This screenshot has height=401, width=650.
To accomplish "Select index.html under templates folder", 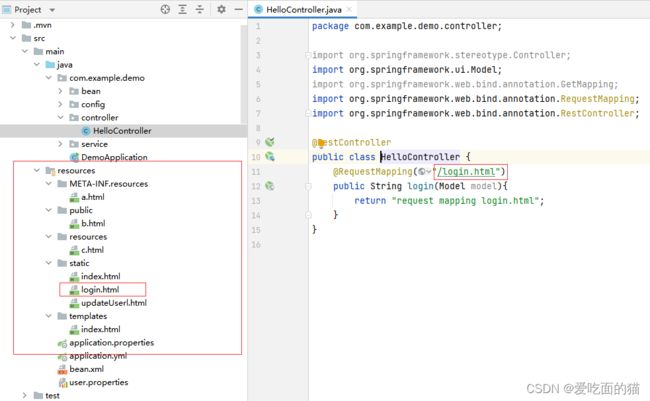I will (100, 329).
